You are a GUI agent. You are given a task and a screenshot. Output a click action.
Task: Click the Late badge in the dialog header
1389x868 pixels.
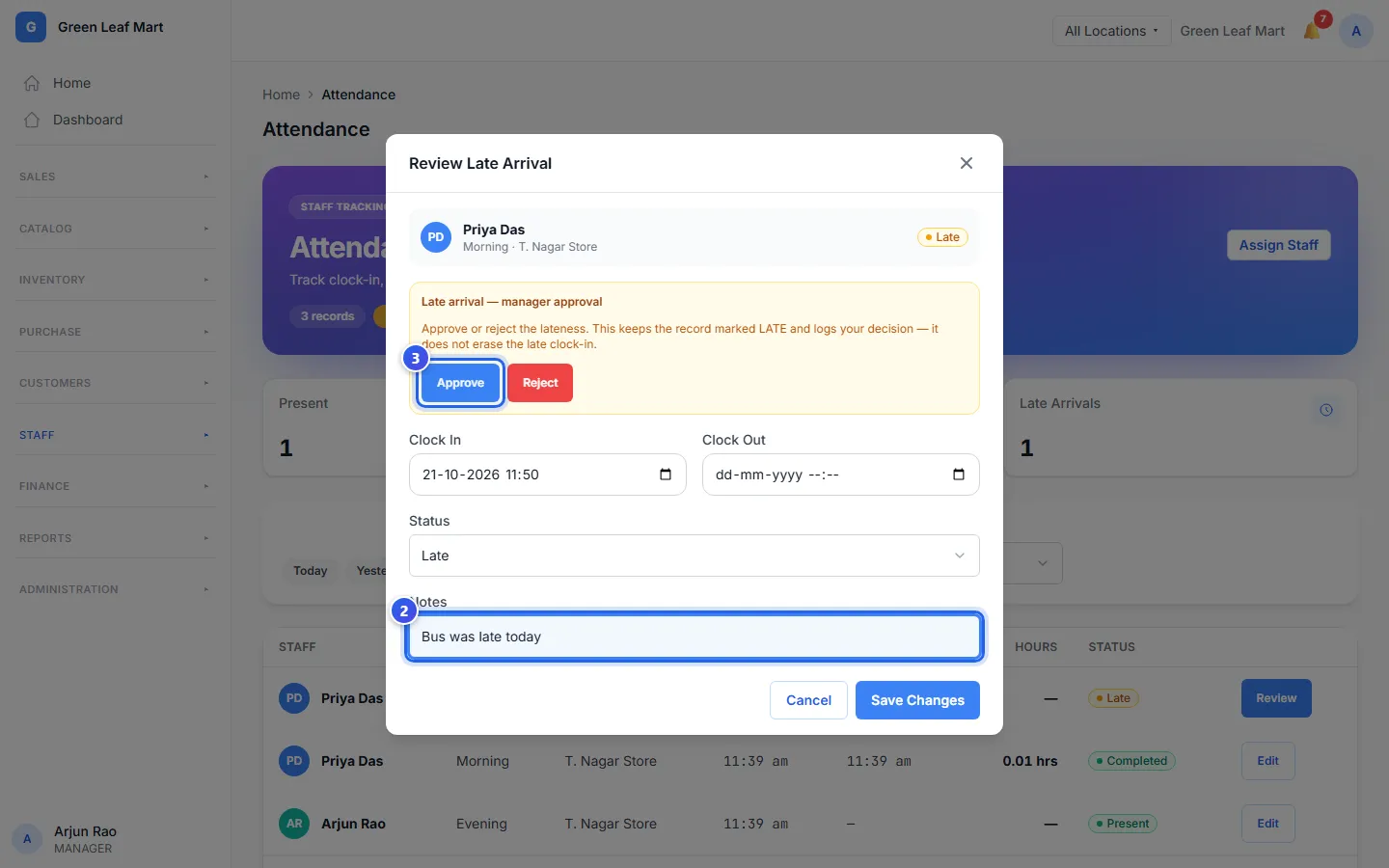click(942, 237)
